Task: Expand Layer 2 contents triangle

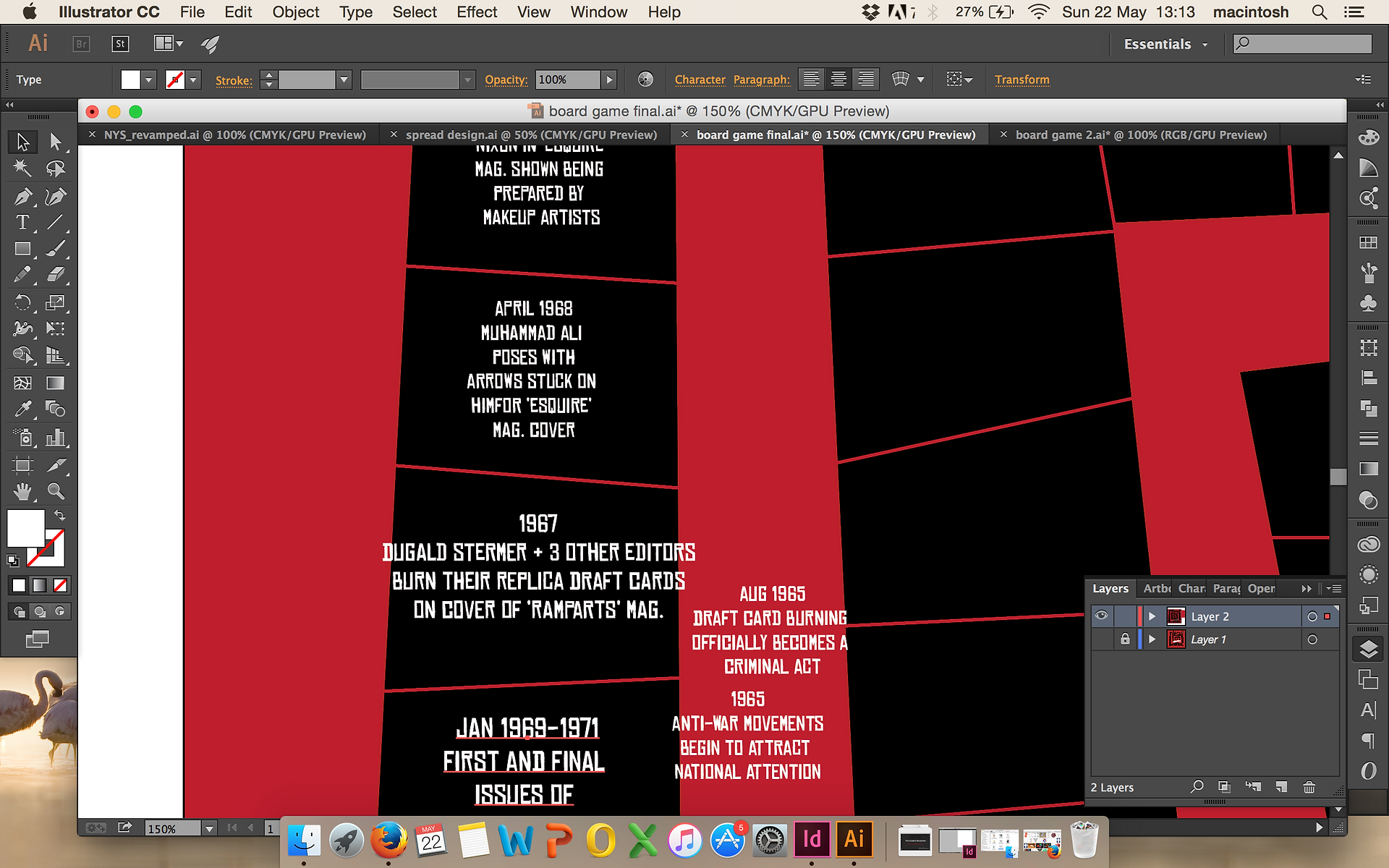Action: pyautogui.click(x=1152, y=616)
